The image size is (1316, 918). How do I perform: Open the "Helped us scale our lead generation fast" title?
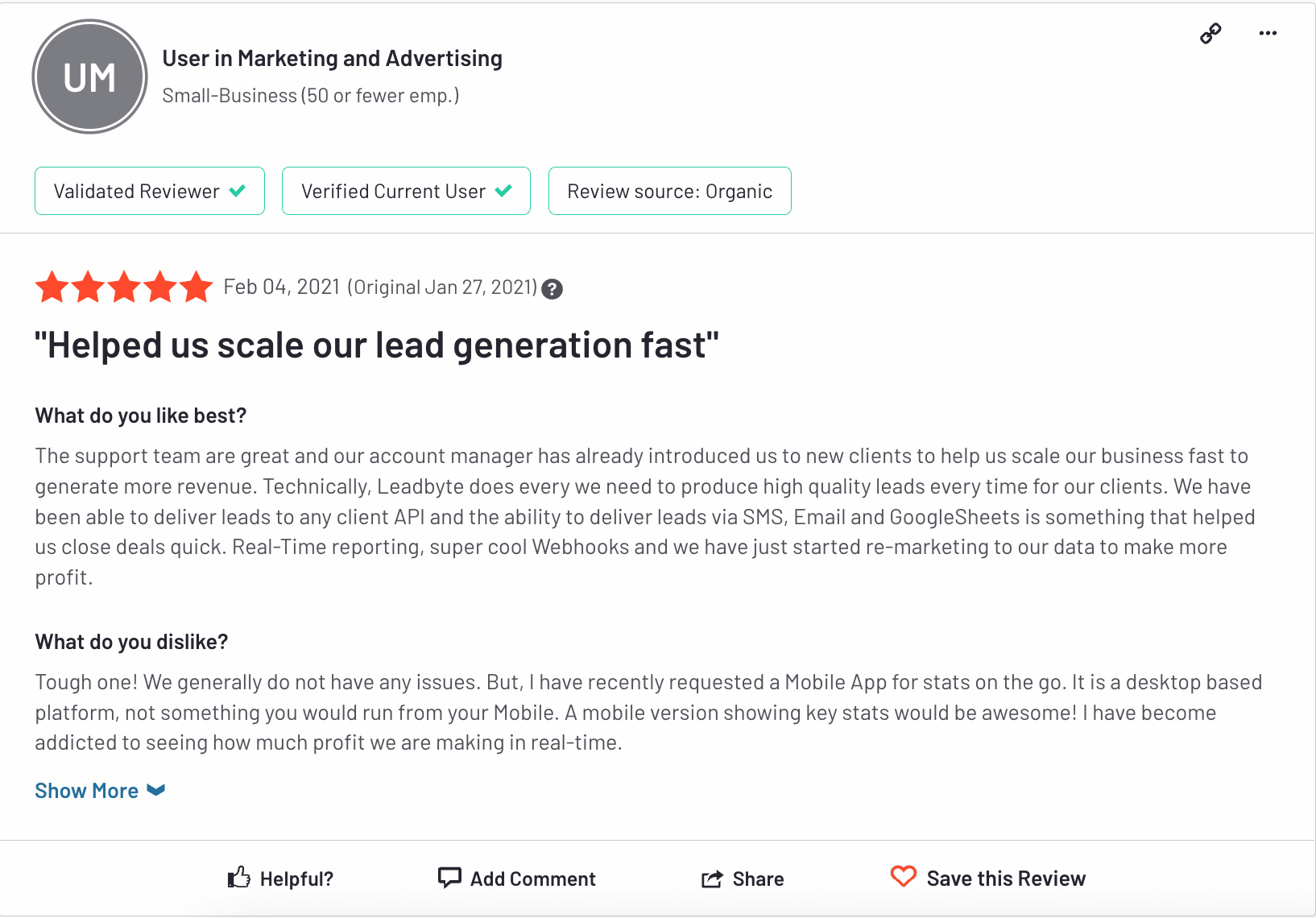click(x=376, y=345)
